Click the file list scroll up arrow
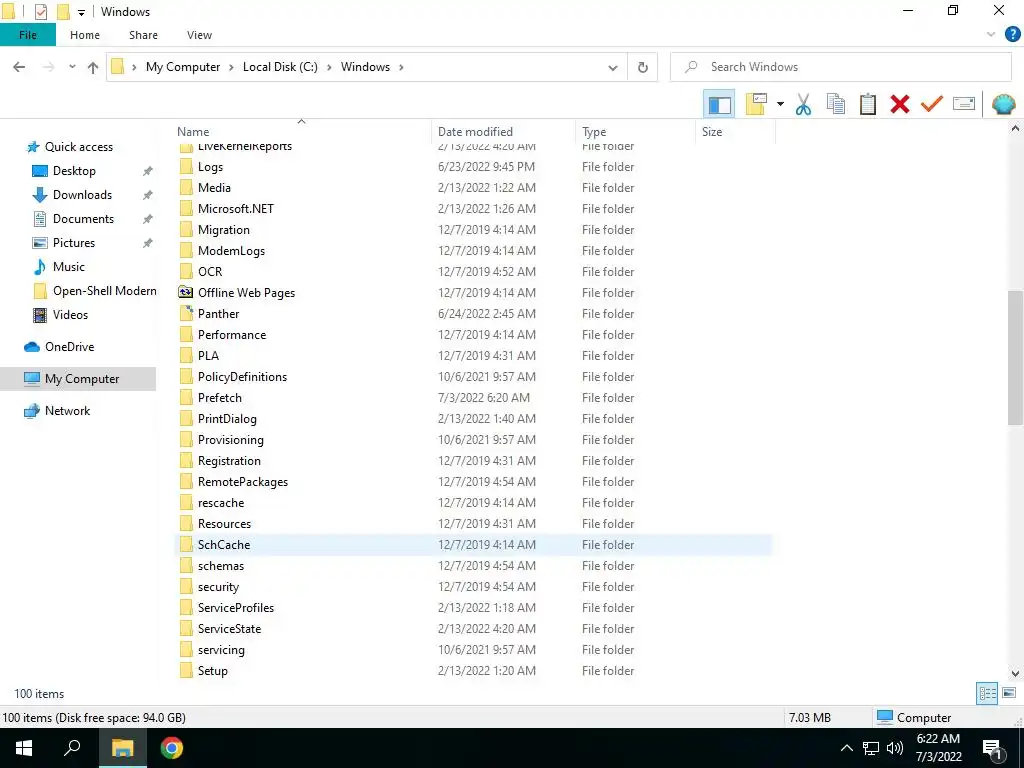 click(1015, 129)
